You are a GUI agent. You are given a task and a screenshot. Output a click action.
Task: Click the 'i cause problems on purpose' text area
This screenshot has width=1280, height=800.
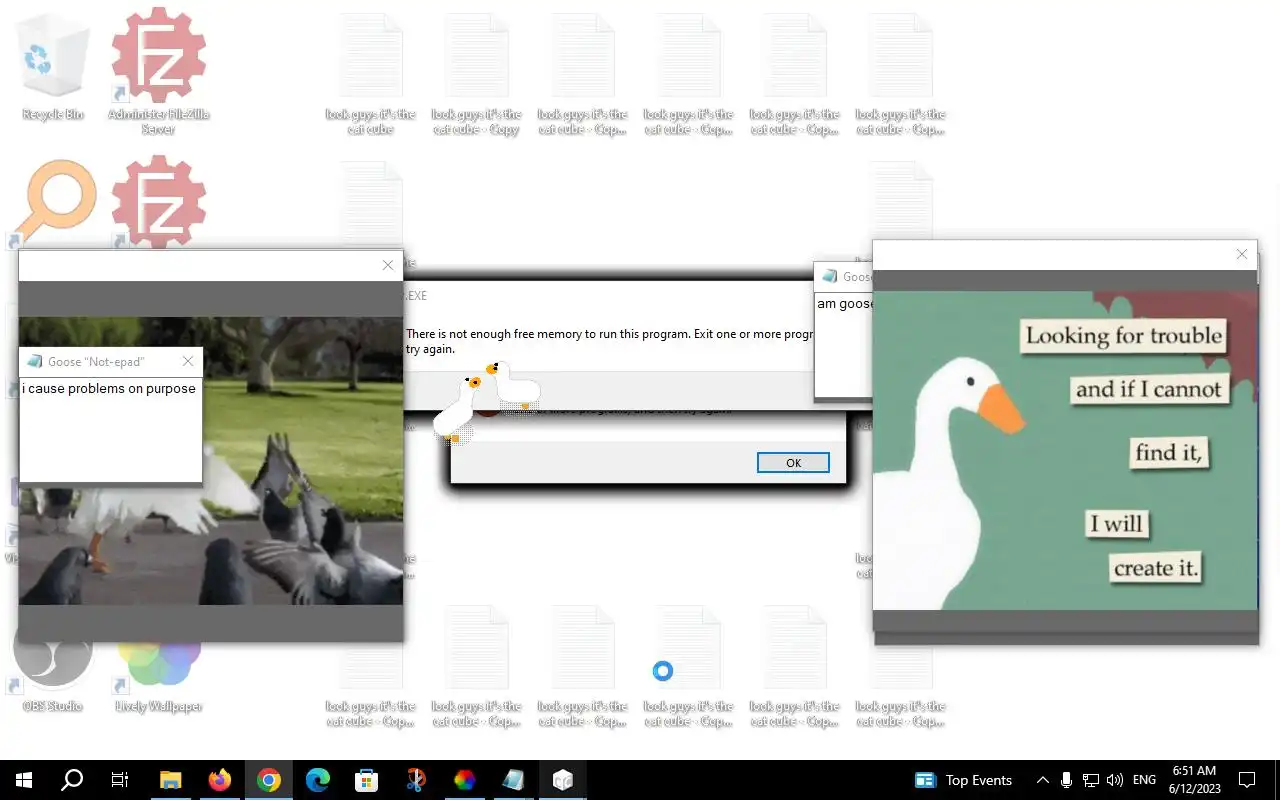coord(111,429)
